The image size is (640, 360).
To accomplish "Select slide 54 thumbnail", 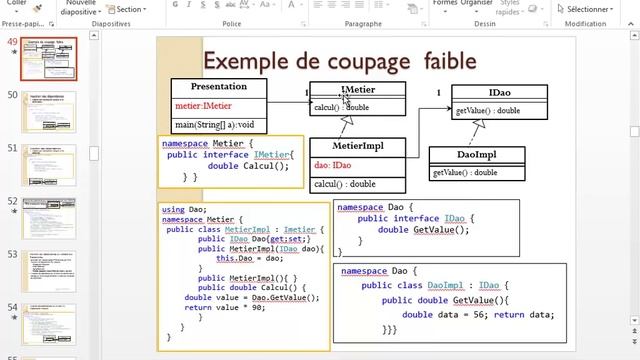I will 49,324.
